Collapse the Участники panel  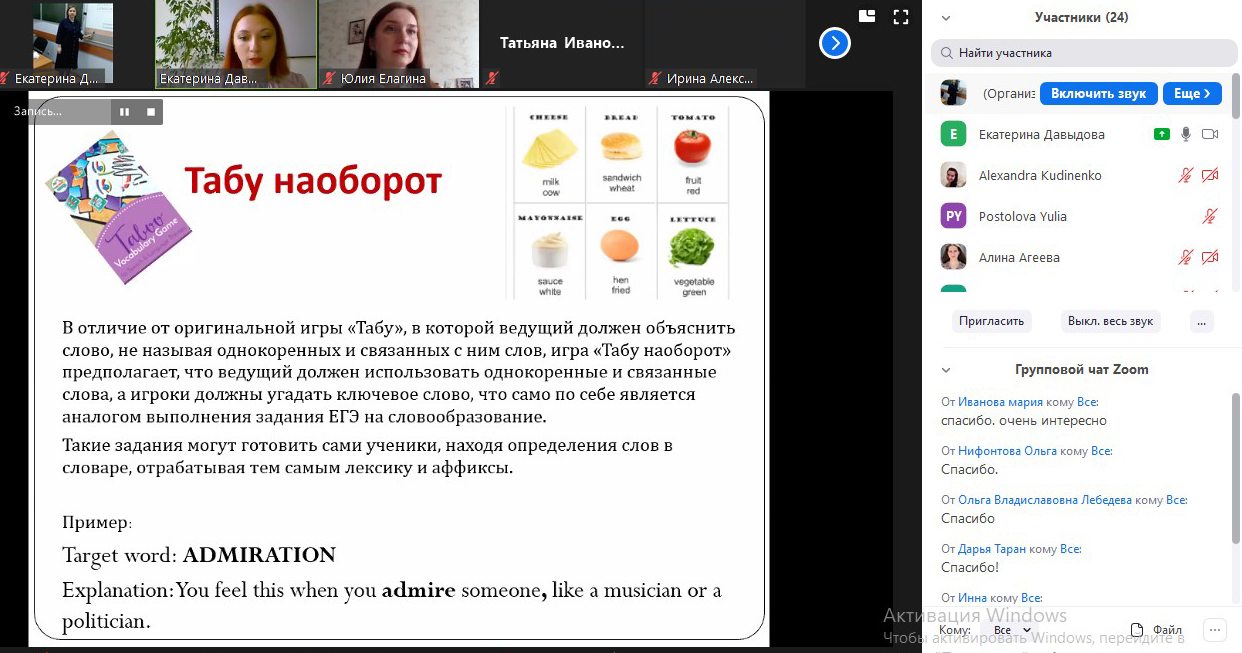pyautogui.click(x=946, y=18)
